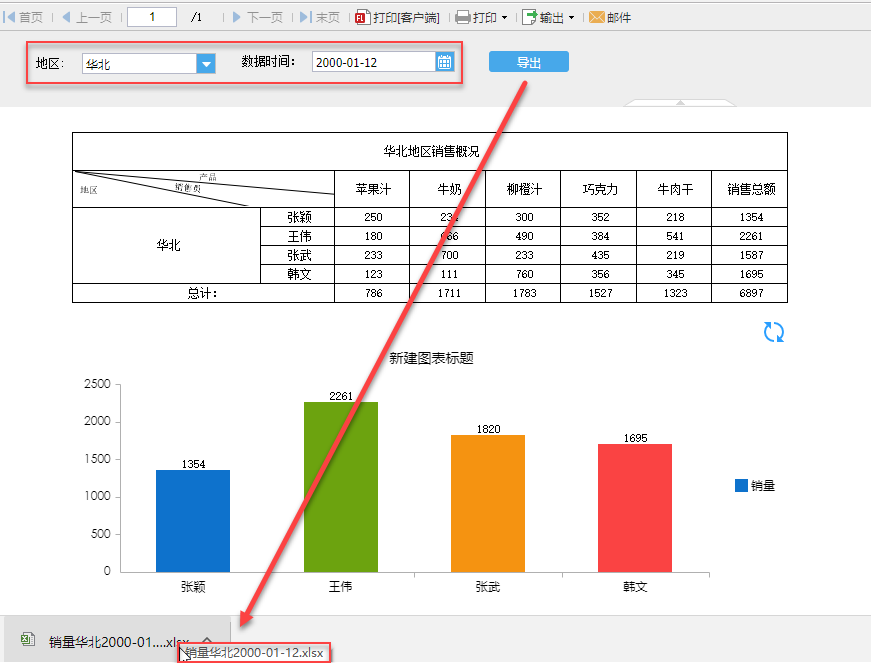This screenshot has height=663, width=871.
Task: Click the green 王伟 bar
Action: point(341,487)
